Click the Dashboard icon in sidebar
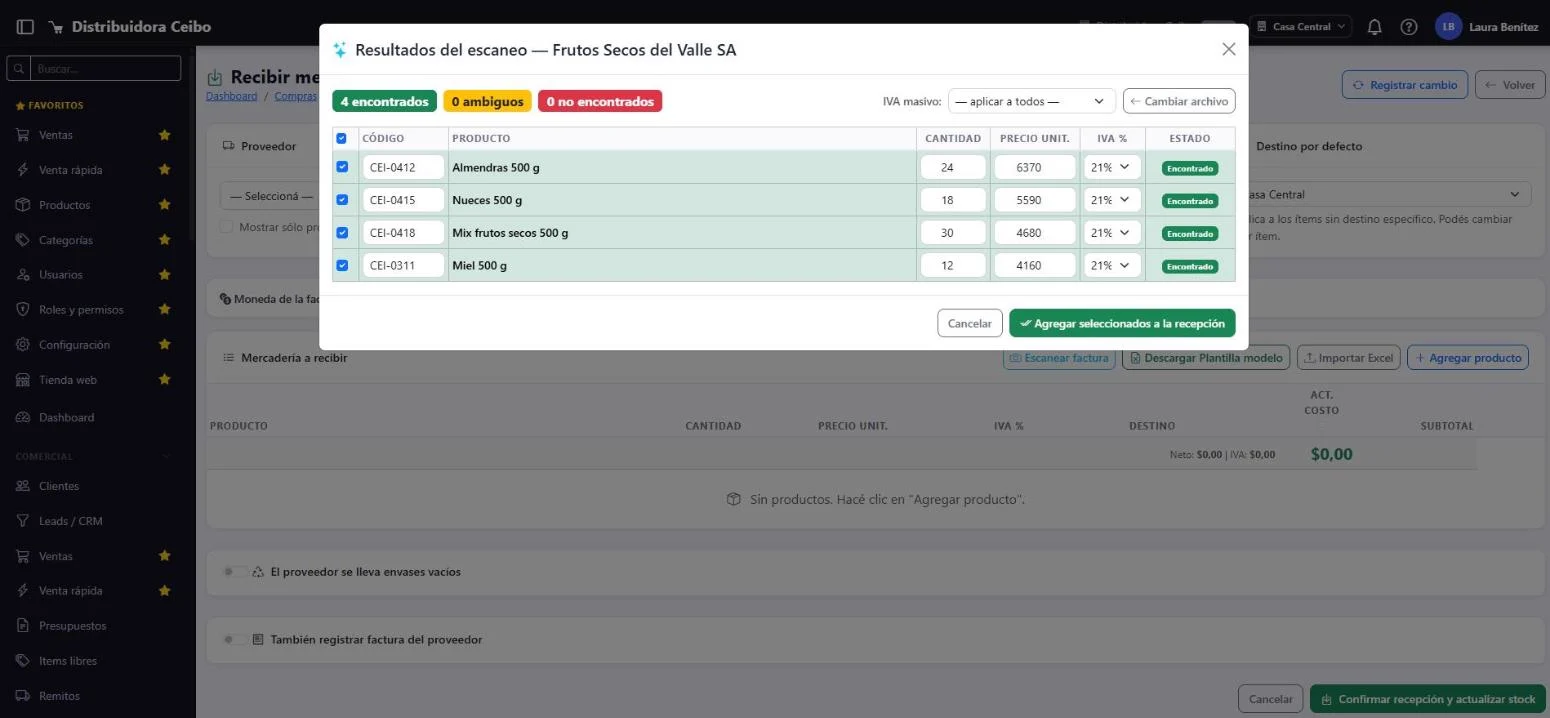 22,417
